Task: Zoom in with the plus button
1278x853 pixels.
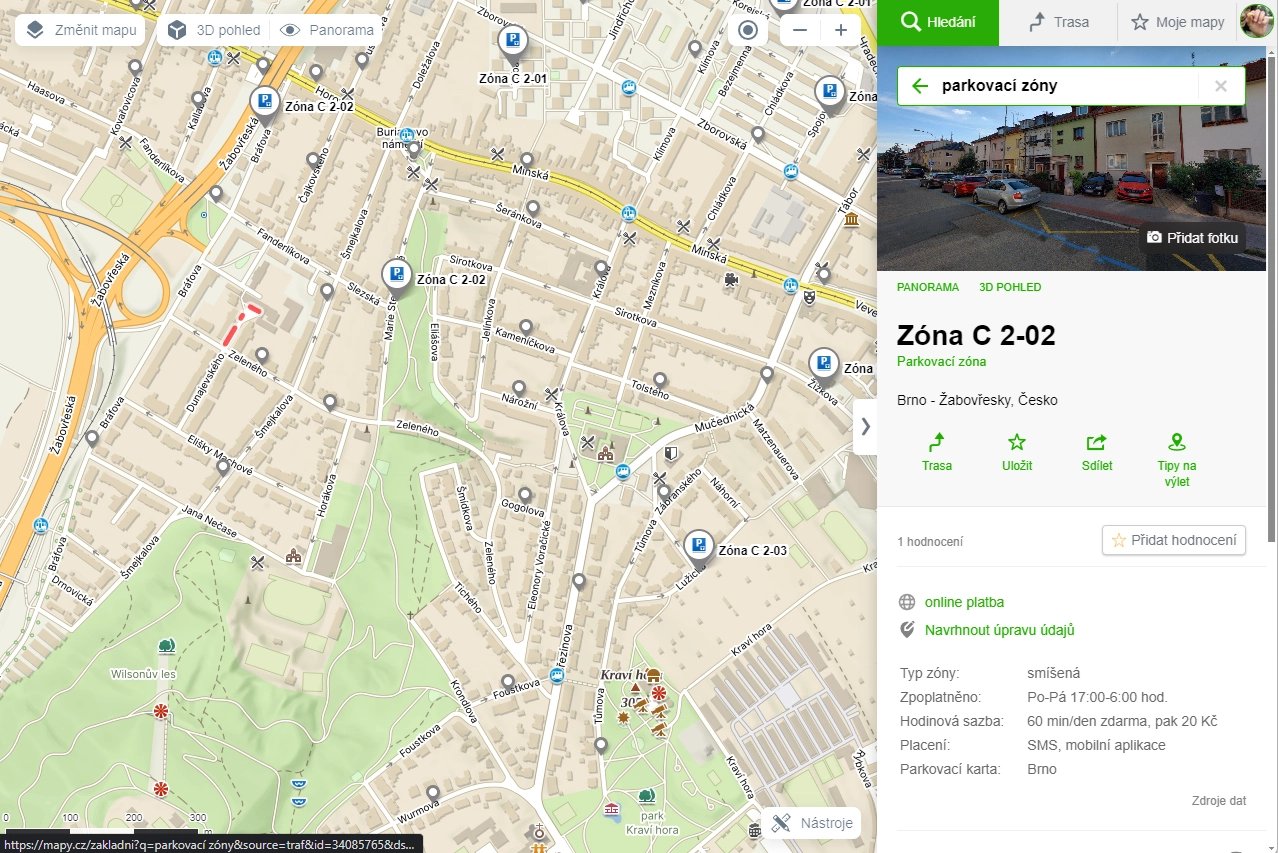Action: (x=841, y=30)
